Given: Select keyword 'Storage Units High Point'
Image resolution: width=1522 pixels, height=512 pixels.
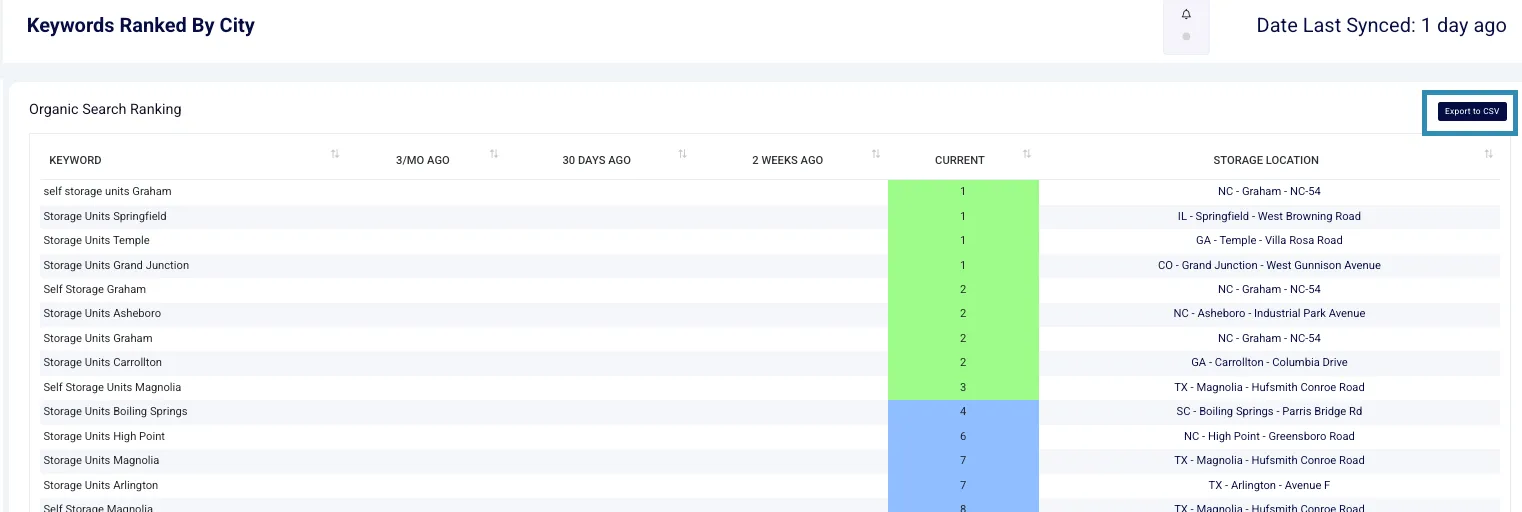Looking at the screenshot, I should (104, 436).
